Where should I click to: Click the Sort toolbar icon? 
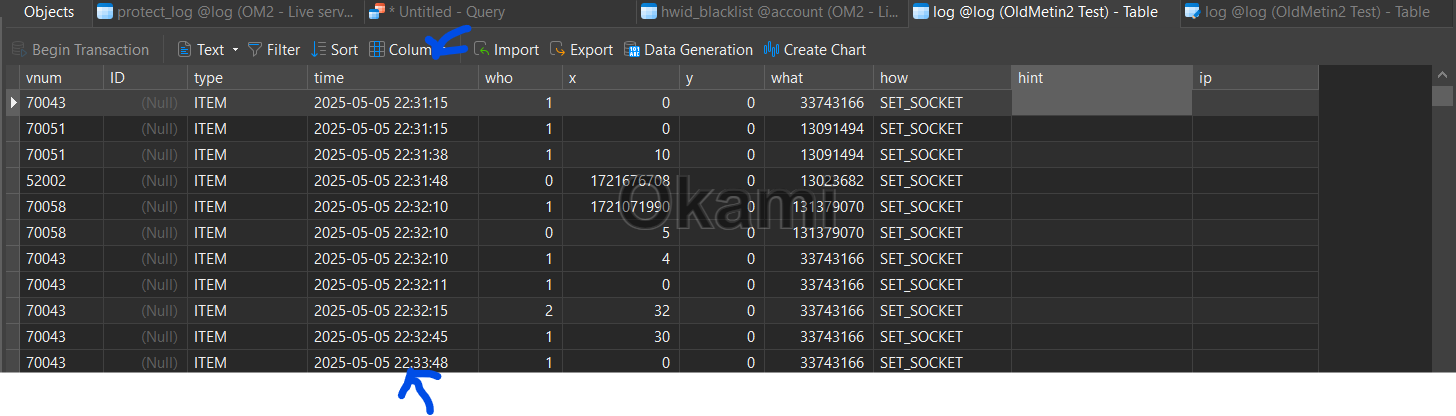click(318, 49)
